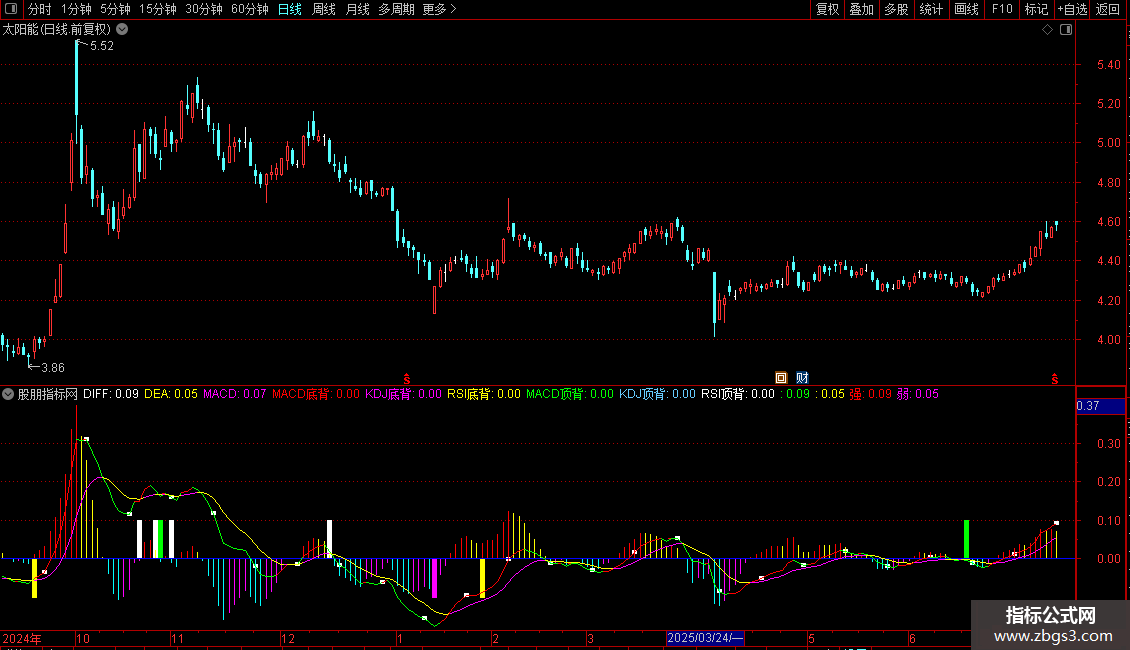Expand the 股朋指标网 indicator dropdown arrow
The image size is (1130, 650).
[8, 394]
